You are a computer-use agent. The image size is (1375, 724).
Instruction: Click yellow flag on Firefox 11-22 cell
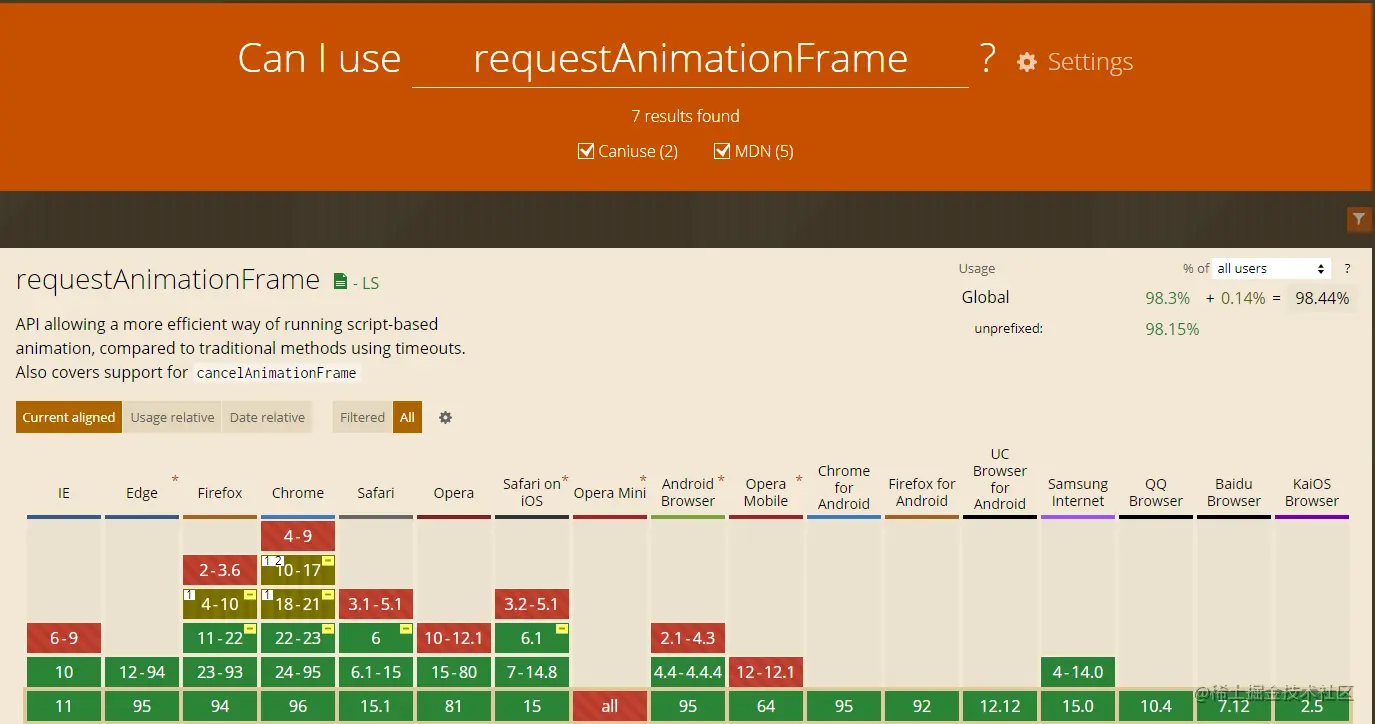click(x=250, y=629)
